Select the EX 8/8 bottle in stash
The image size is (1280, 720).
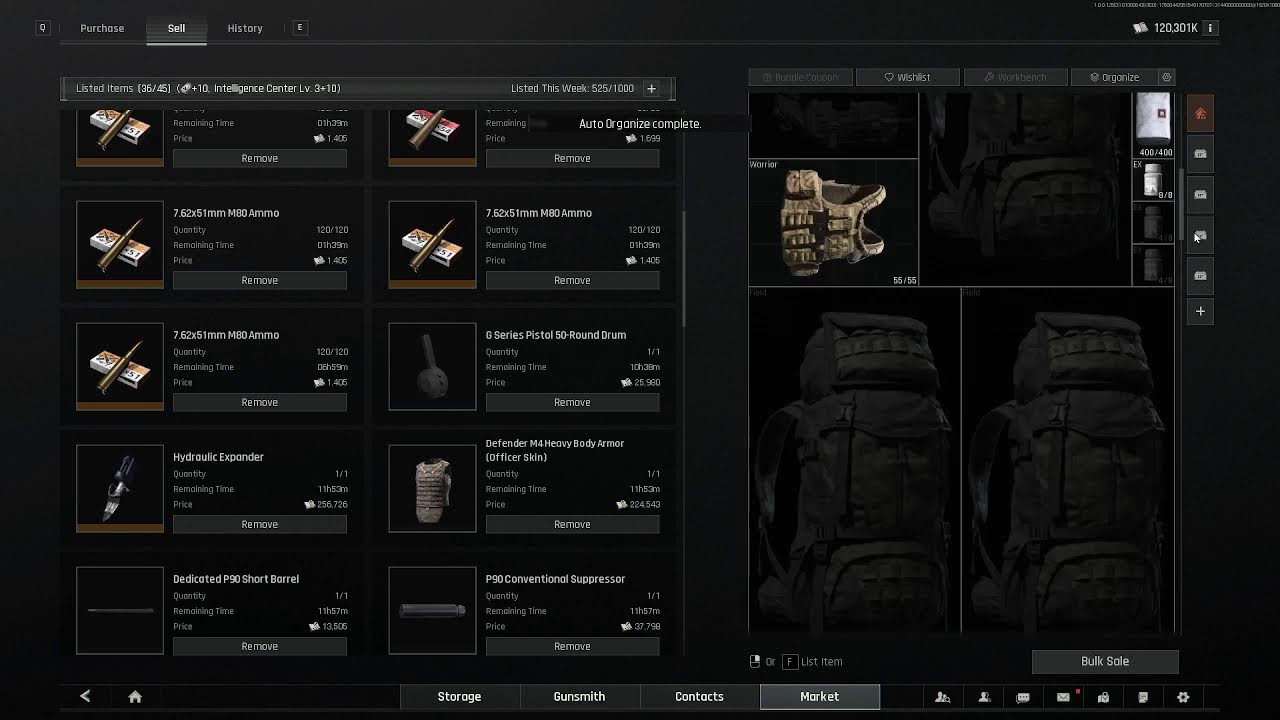point(1153,180)
